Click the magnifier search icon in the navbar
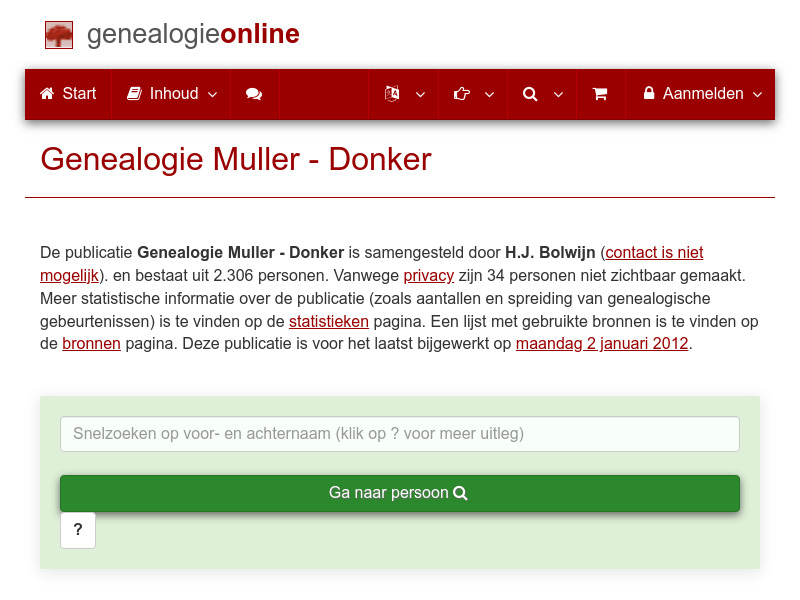Image resolution: width=800 pixels, height=600 pixels. pos(530,93)
